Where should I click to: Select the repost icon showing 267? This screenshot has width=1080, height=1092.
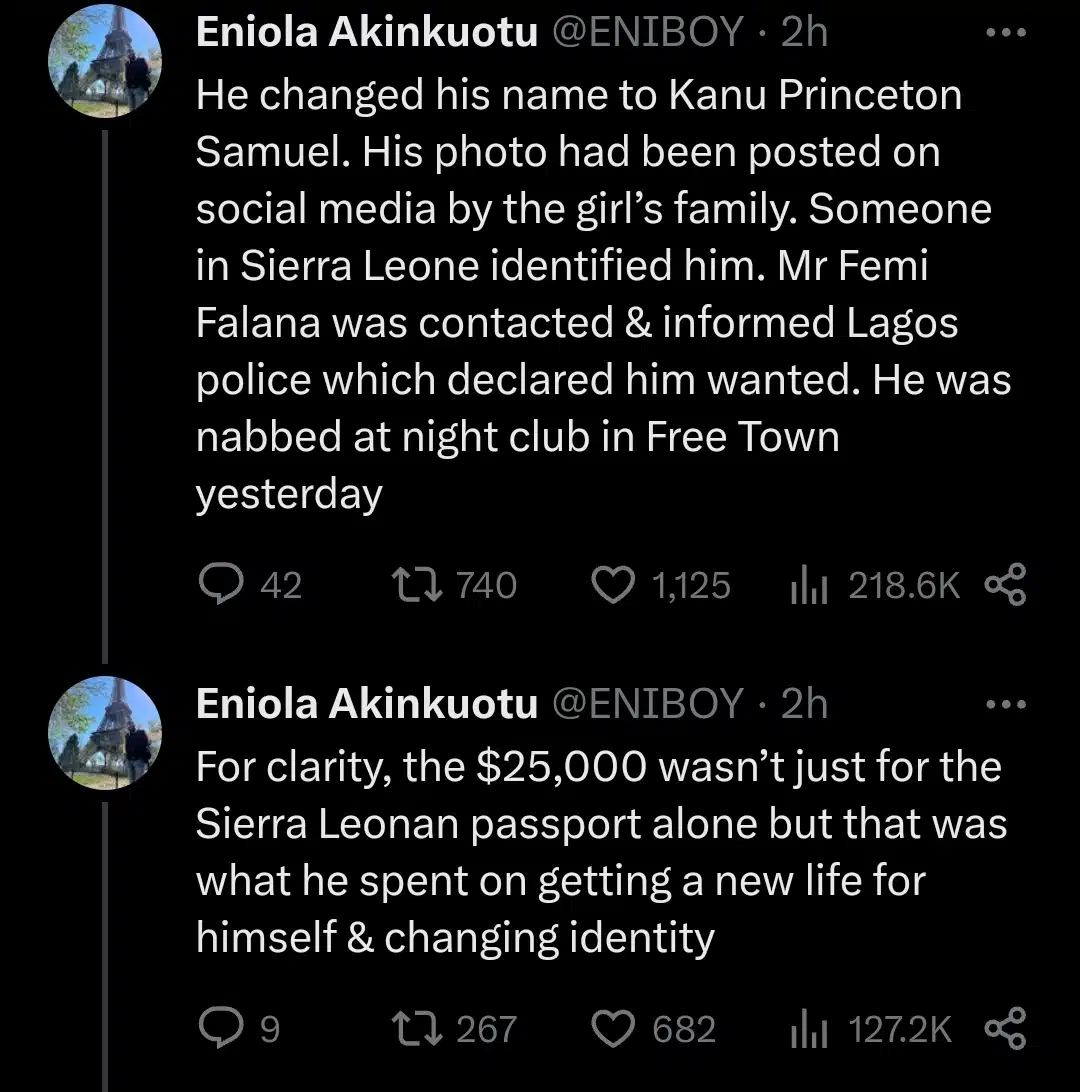(x=414, y=1026)
